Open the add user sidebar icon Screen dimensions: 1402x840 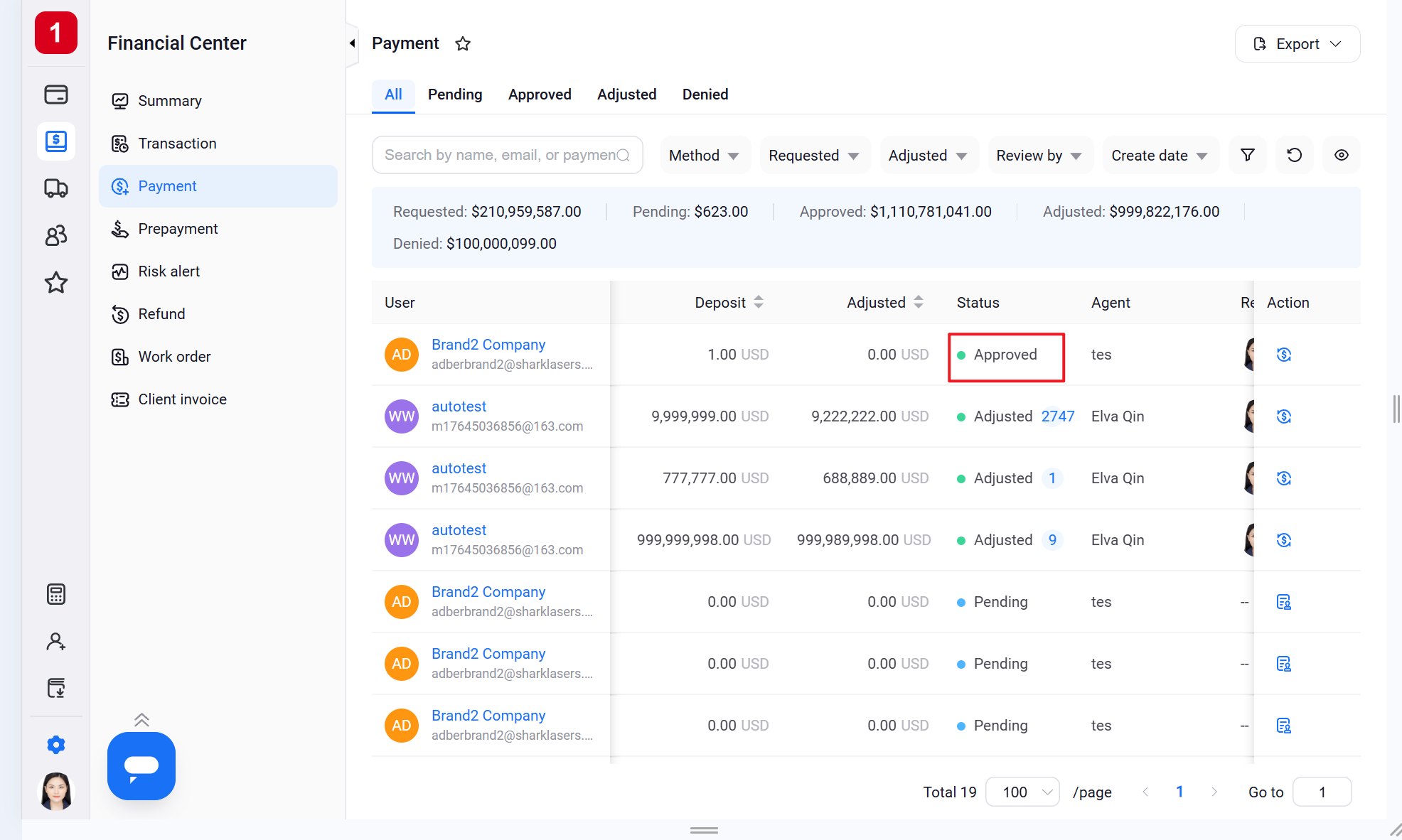click(x=56, y=642)
